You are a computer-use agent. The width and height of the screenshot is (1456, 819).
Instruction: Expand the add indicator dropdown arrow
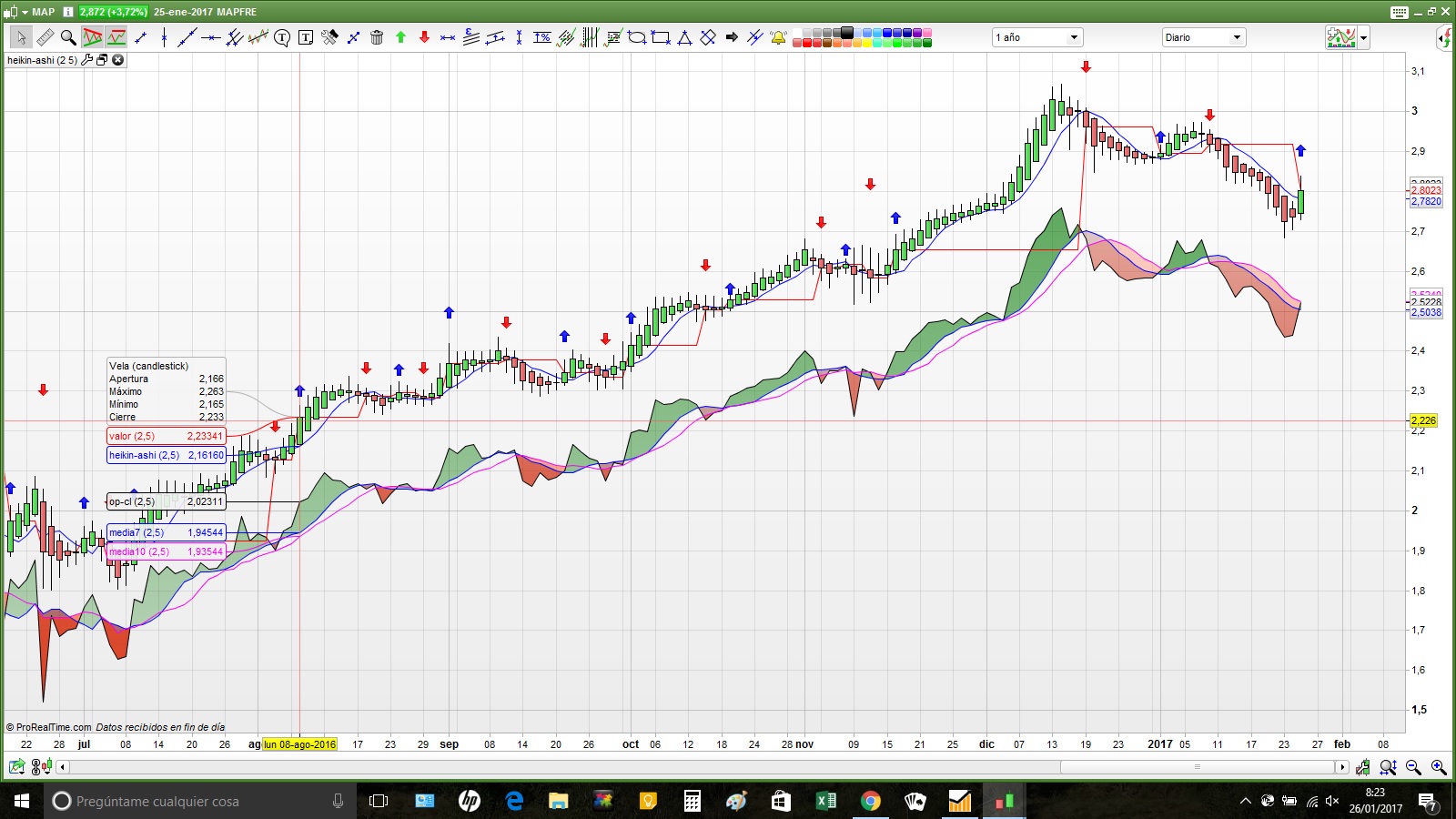(x=1363, y=38)
